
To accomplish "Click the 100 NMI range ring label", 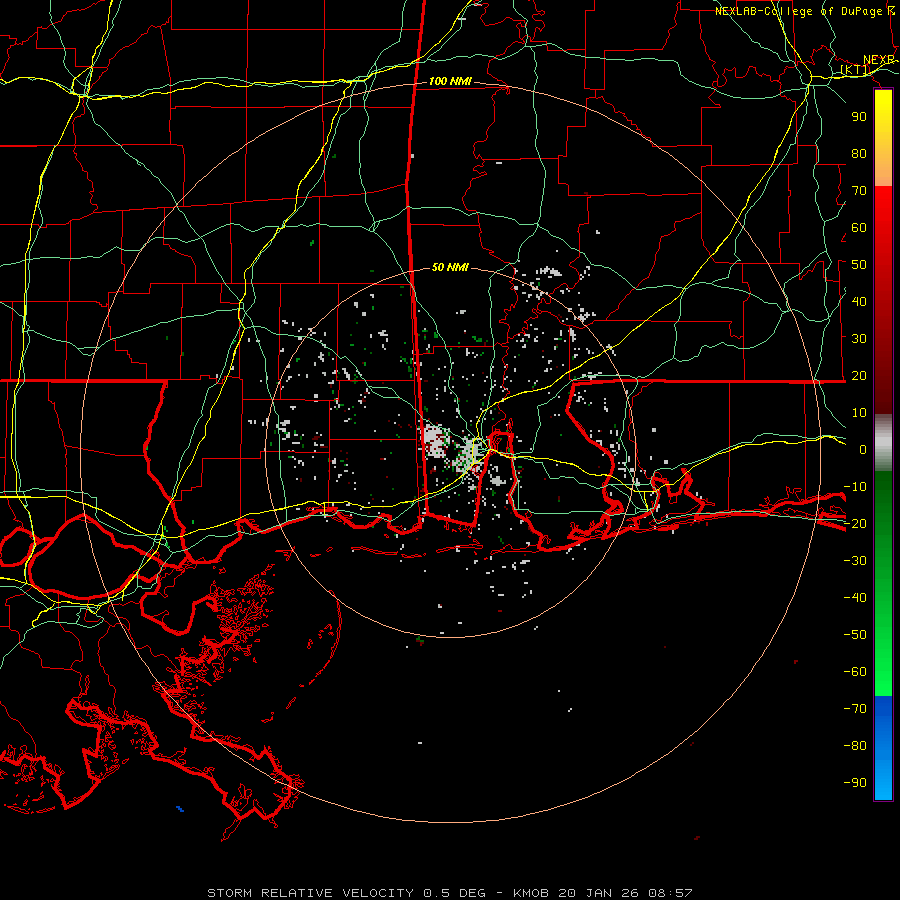I will point(450,82).
